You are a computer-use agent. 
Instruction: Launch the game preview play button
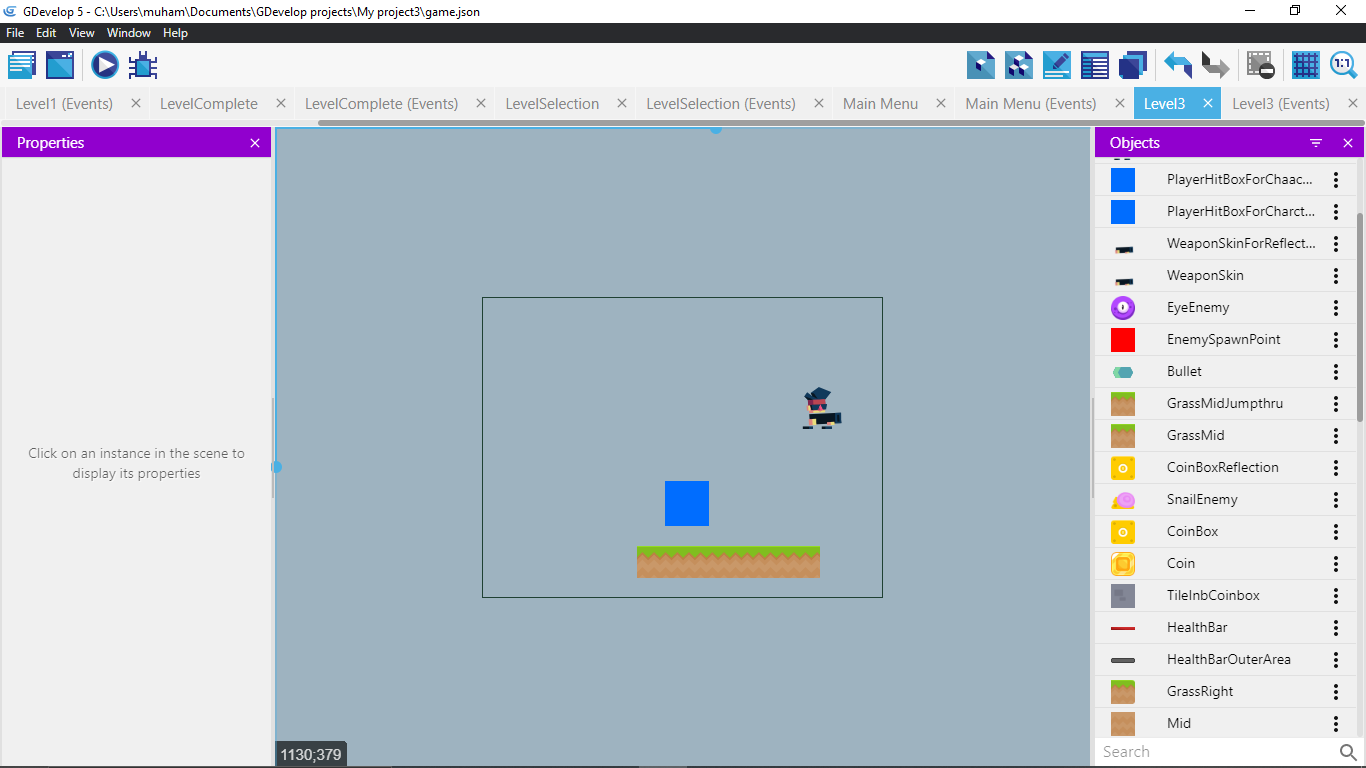[105, 65]
